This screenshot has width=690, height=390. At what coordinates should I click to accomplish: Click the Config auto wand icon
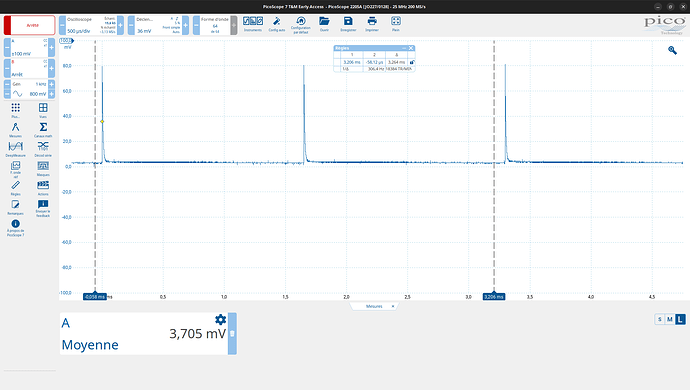[277, 24]
